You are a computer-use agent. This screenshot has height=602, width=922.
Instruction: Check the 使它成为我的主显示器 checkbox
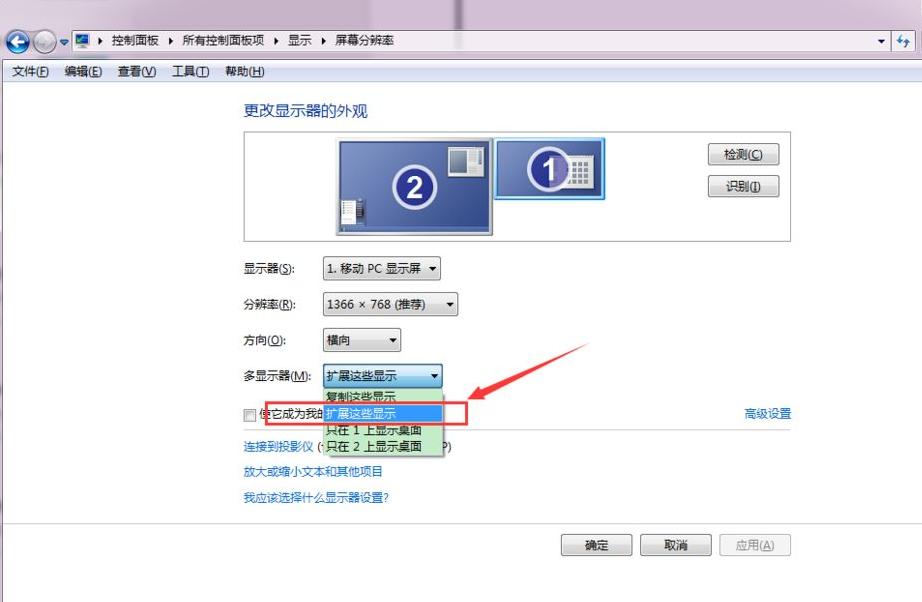point(248,414)
